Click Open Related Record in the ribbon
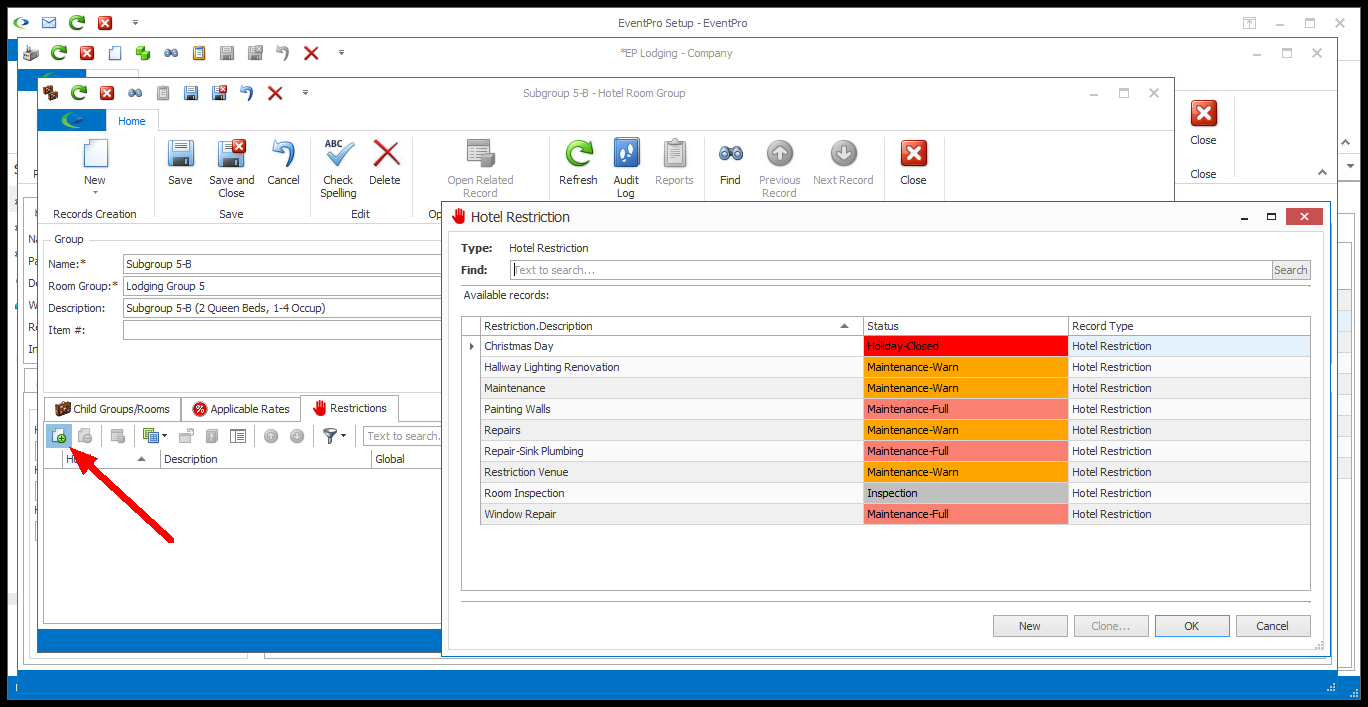 pos(480,168)
